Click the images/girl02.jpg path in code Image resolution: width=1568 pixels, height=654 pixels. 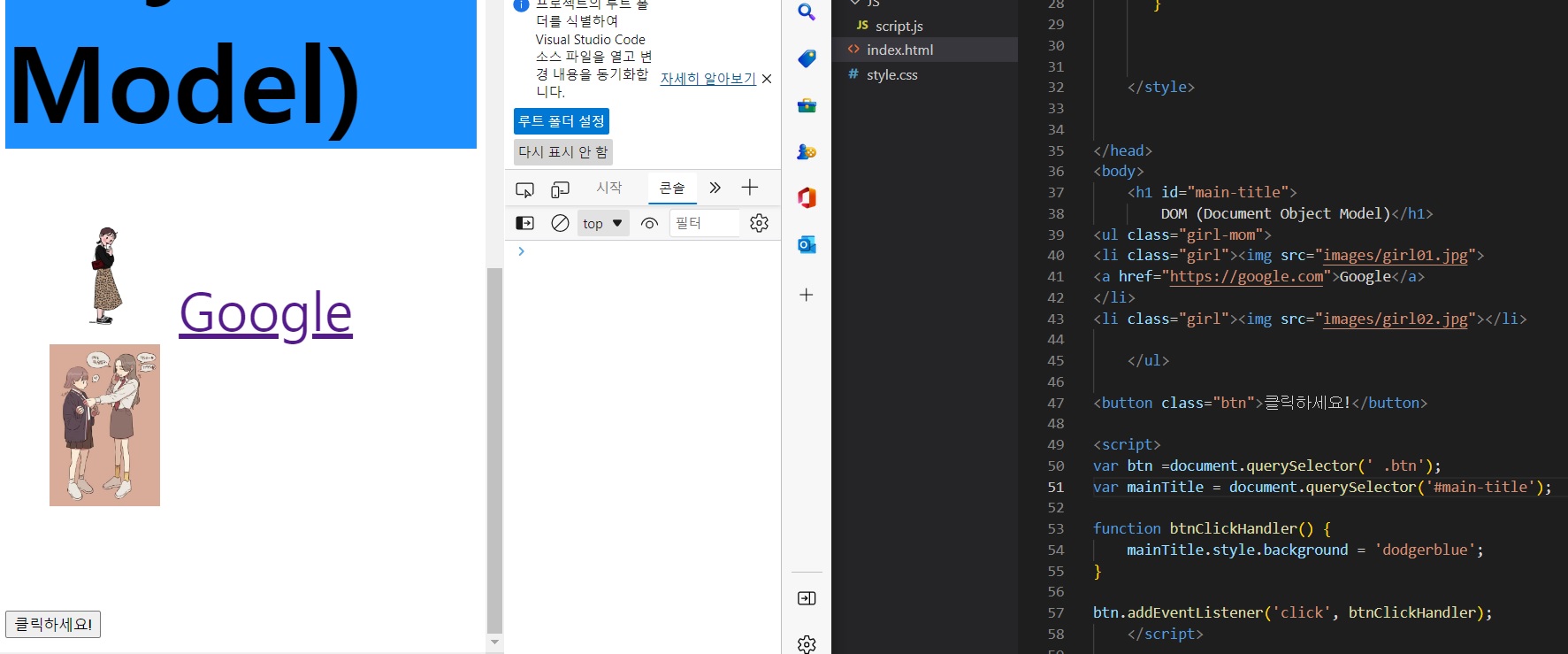(1396, 319)
